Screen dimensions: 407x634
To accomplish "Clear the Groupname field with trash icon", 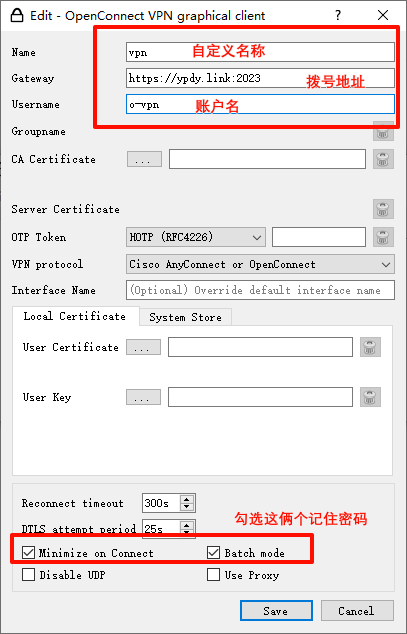I will pyautogui.click(x=383, y=132).
